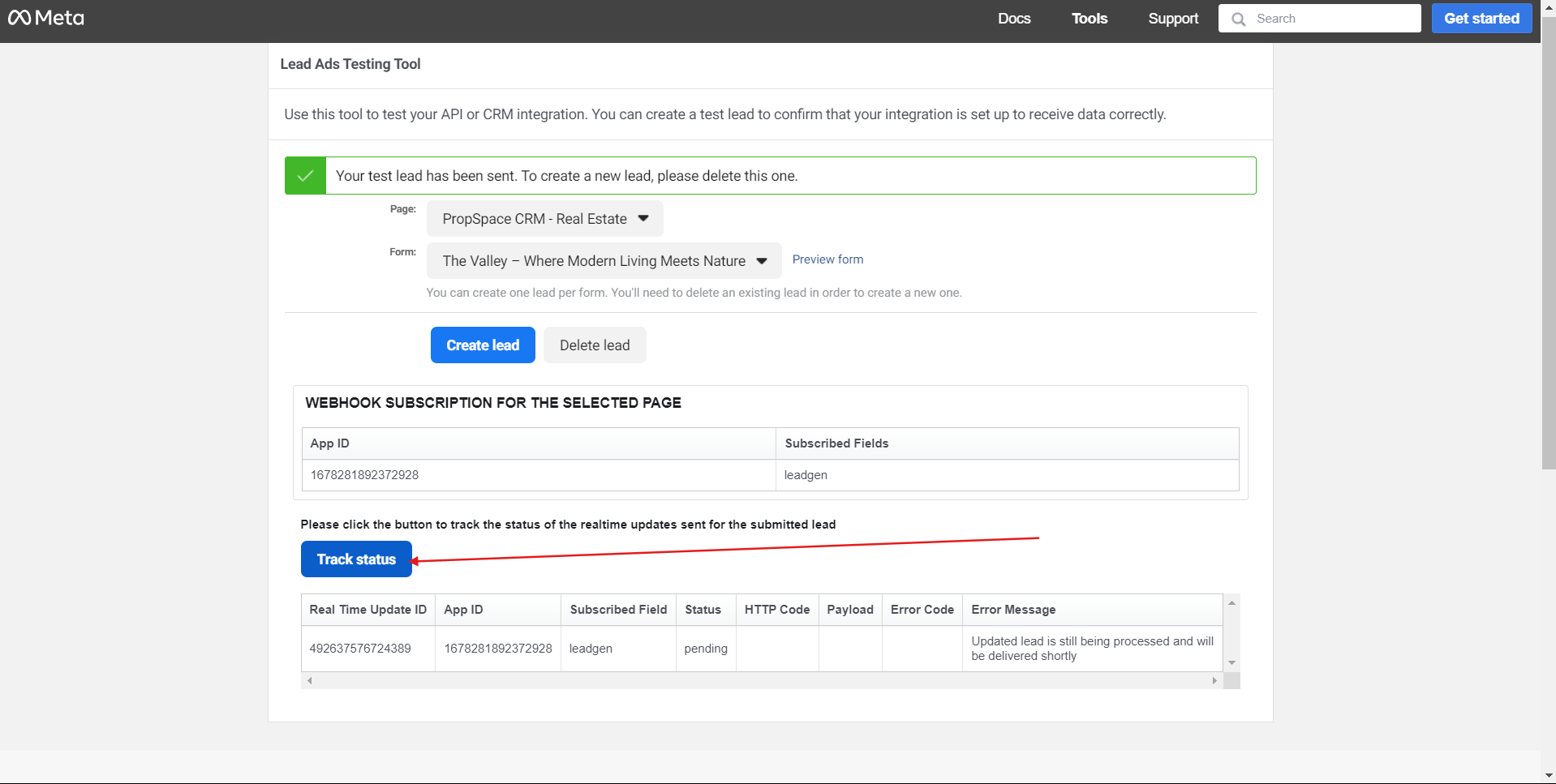Click 'Your test lead has been sent' message
This screenshot has height=784, width=1556.
click(x=566, y=176)
